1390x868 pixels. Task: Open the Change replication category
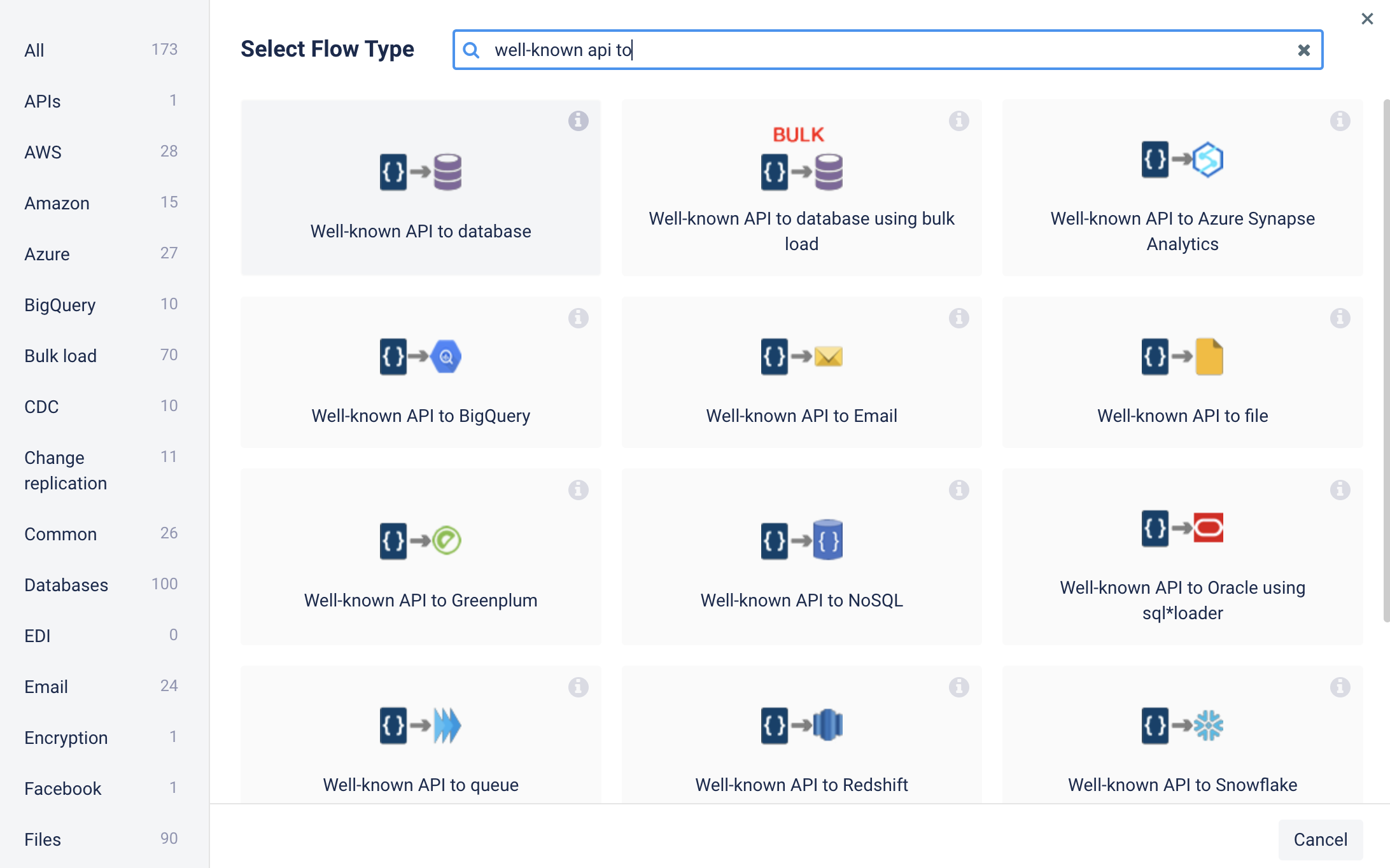[65, 470]
